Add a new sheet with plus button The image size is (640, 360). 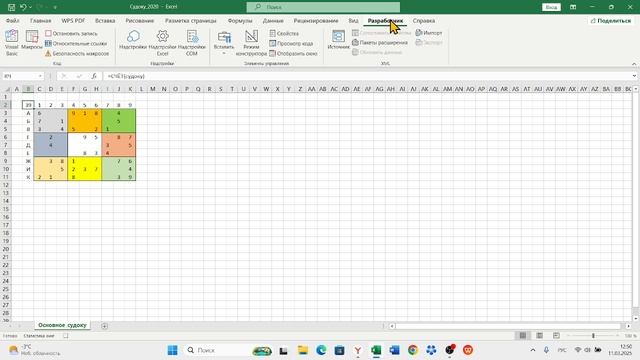104,326
